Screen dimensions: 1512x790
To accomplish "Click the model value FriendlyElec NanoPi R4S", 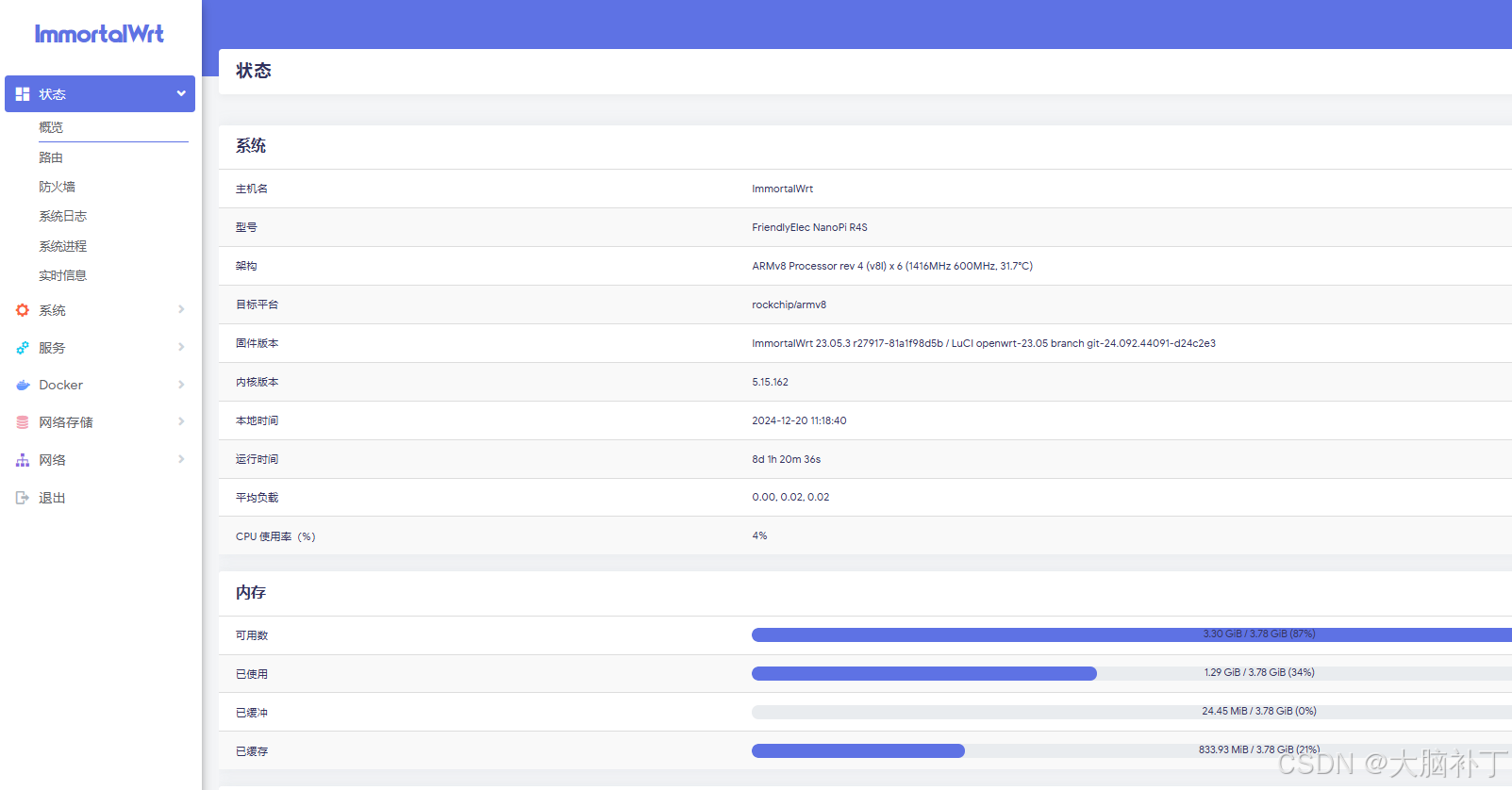I will (809, 227).
